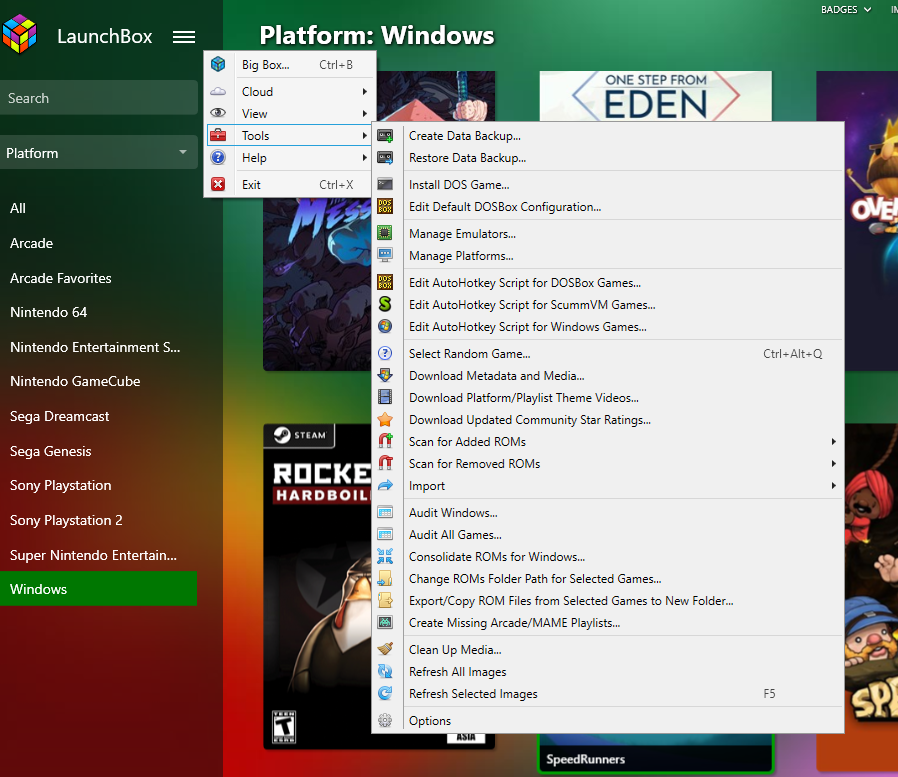
Task: Click the Windows orb AutoHotkey icon
Action: (x=385, y=326)
